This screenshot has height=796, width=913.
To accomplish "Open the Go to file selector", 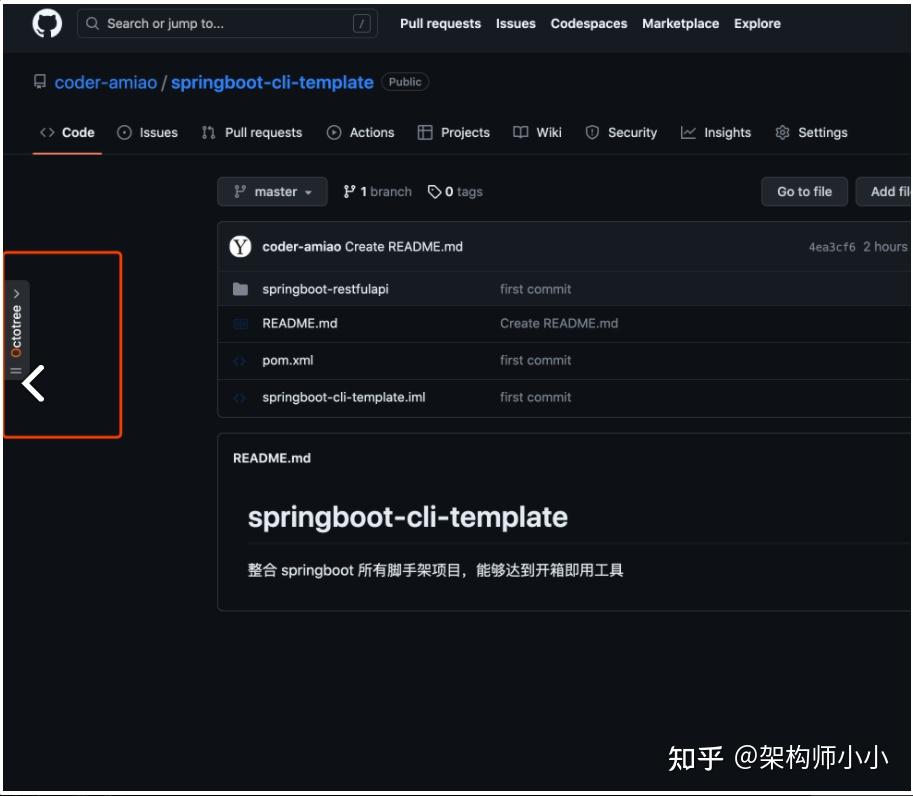I will 804,191.
